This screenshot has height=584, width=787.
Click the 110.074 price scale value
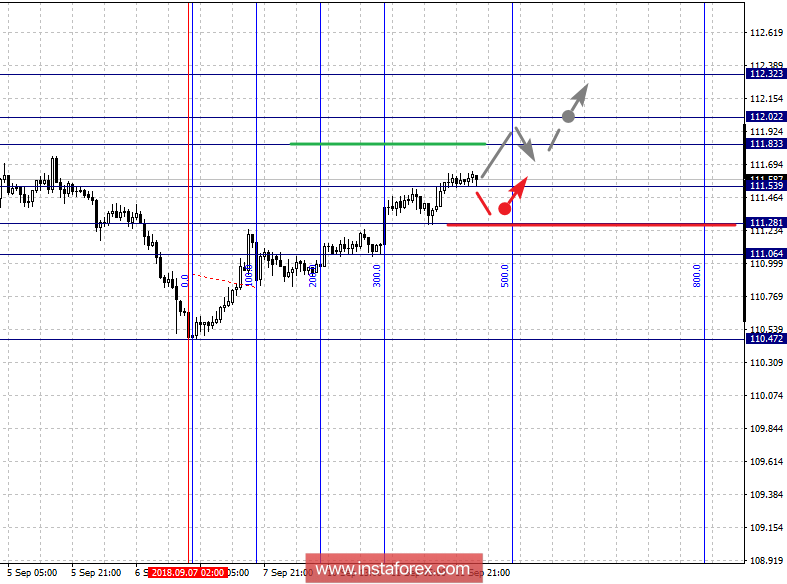pyautogui.click(x=766, y=395)
